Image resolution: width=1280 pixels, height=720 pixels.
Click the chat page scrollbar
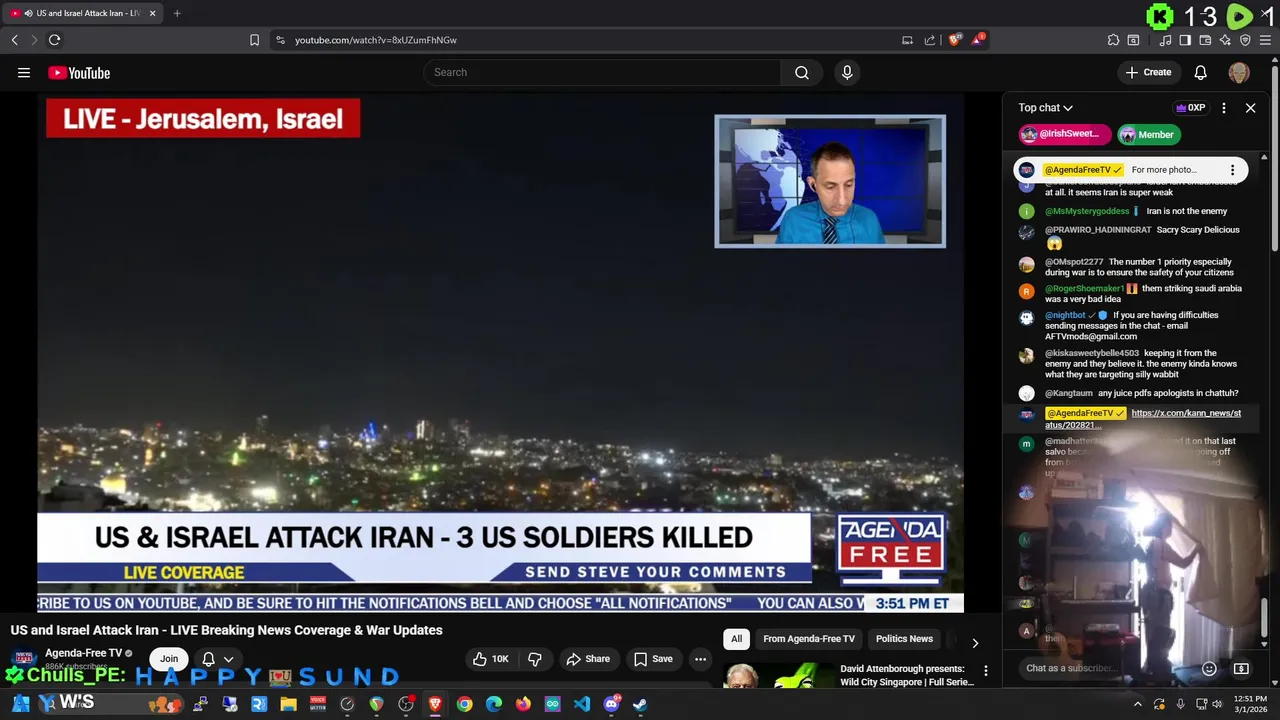click(x=1264, y=617)
